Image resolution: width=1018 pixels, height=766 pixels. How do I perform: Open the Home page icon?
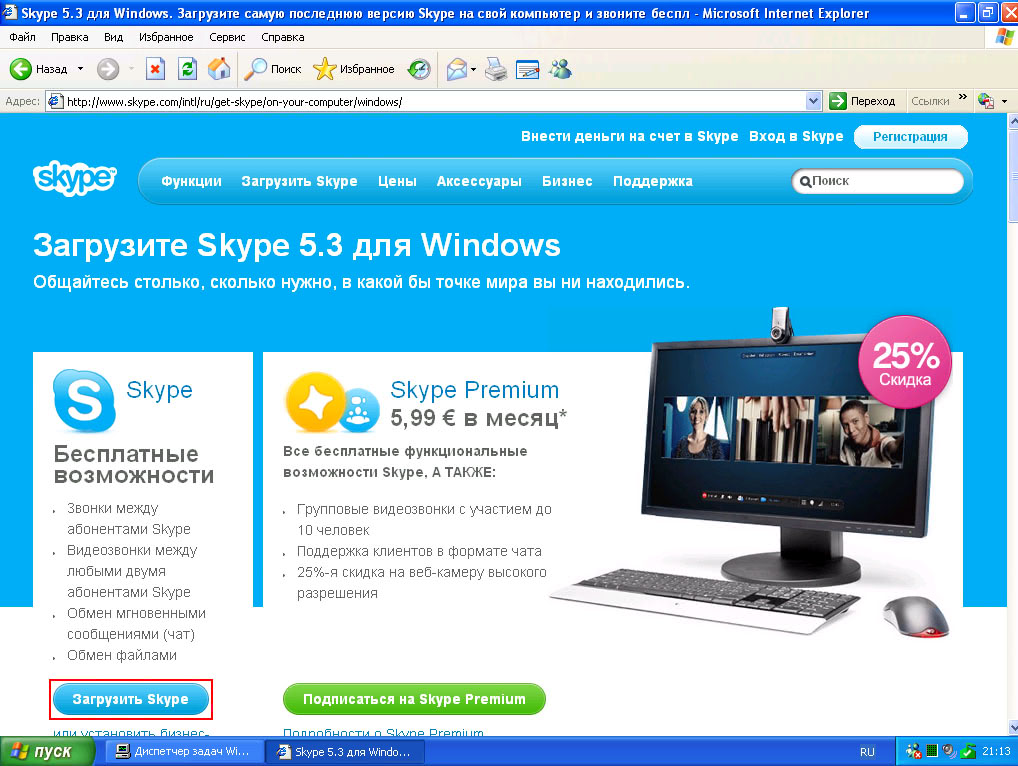(219, 69)
